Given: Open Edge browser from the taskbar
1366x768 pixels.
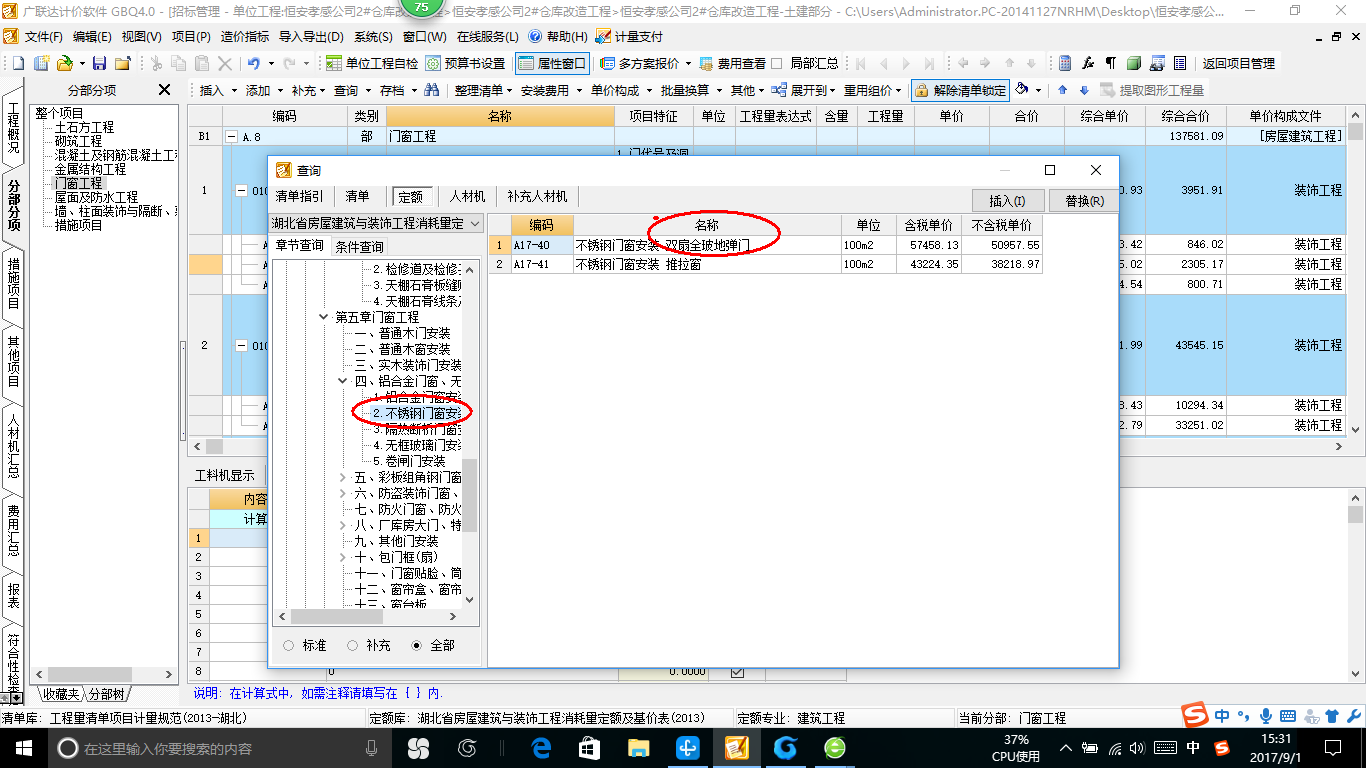Looking at the screenshot, I should point(541,748).
